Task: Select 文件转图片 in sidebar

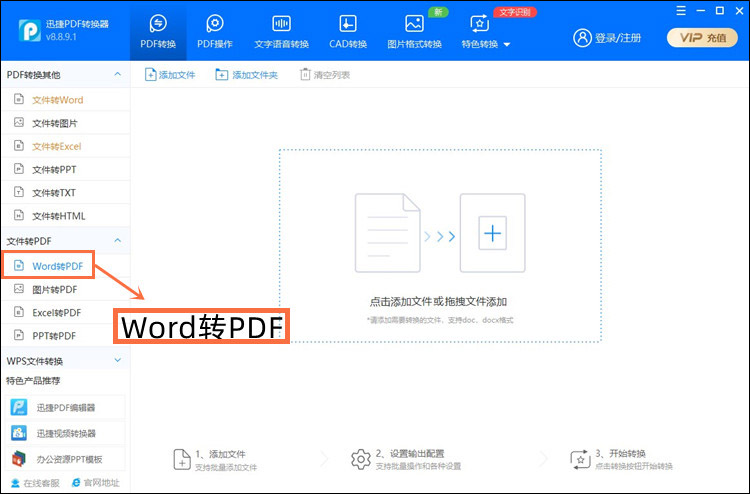Action: 66,123
